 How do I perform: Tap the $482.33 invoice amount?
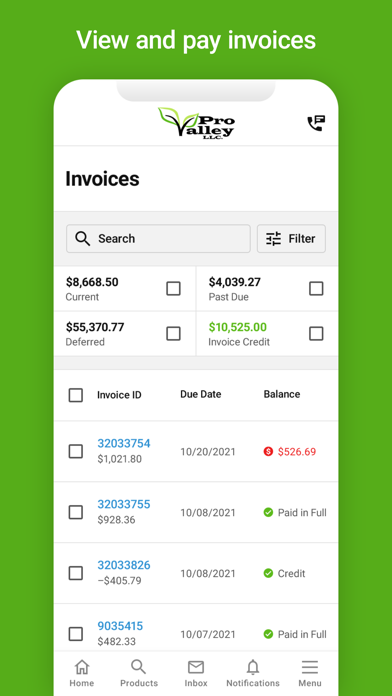coord(117,641)
